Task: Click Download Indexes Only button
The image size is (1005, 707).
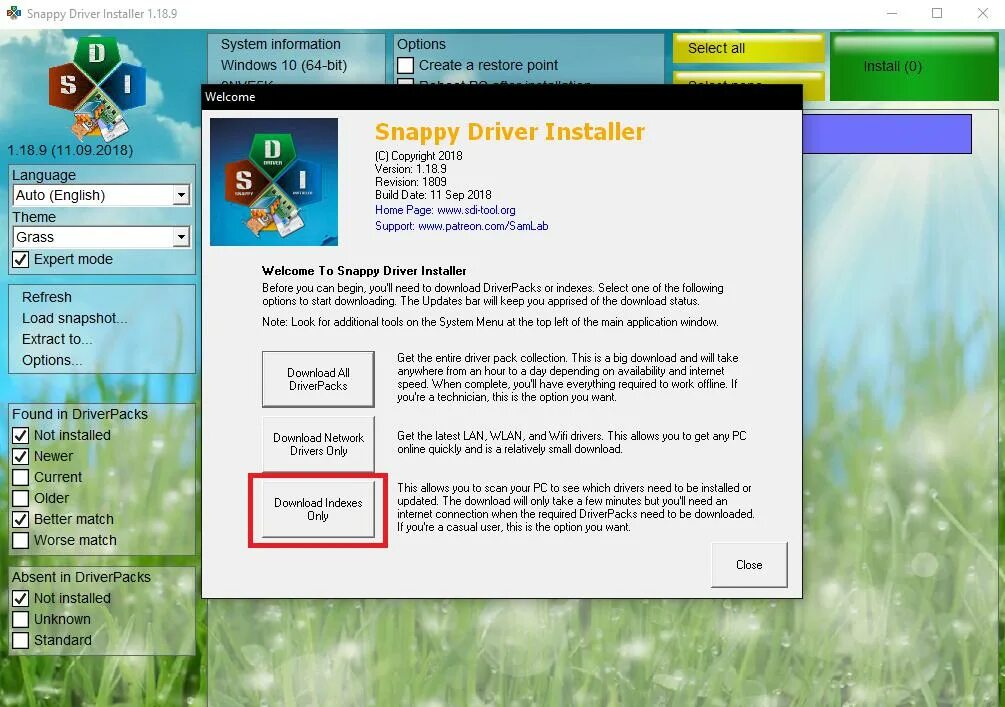Action: [318, 510]
